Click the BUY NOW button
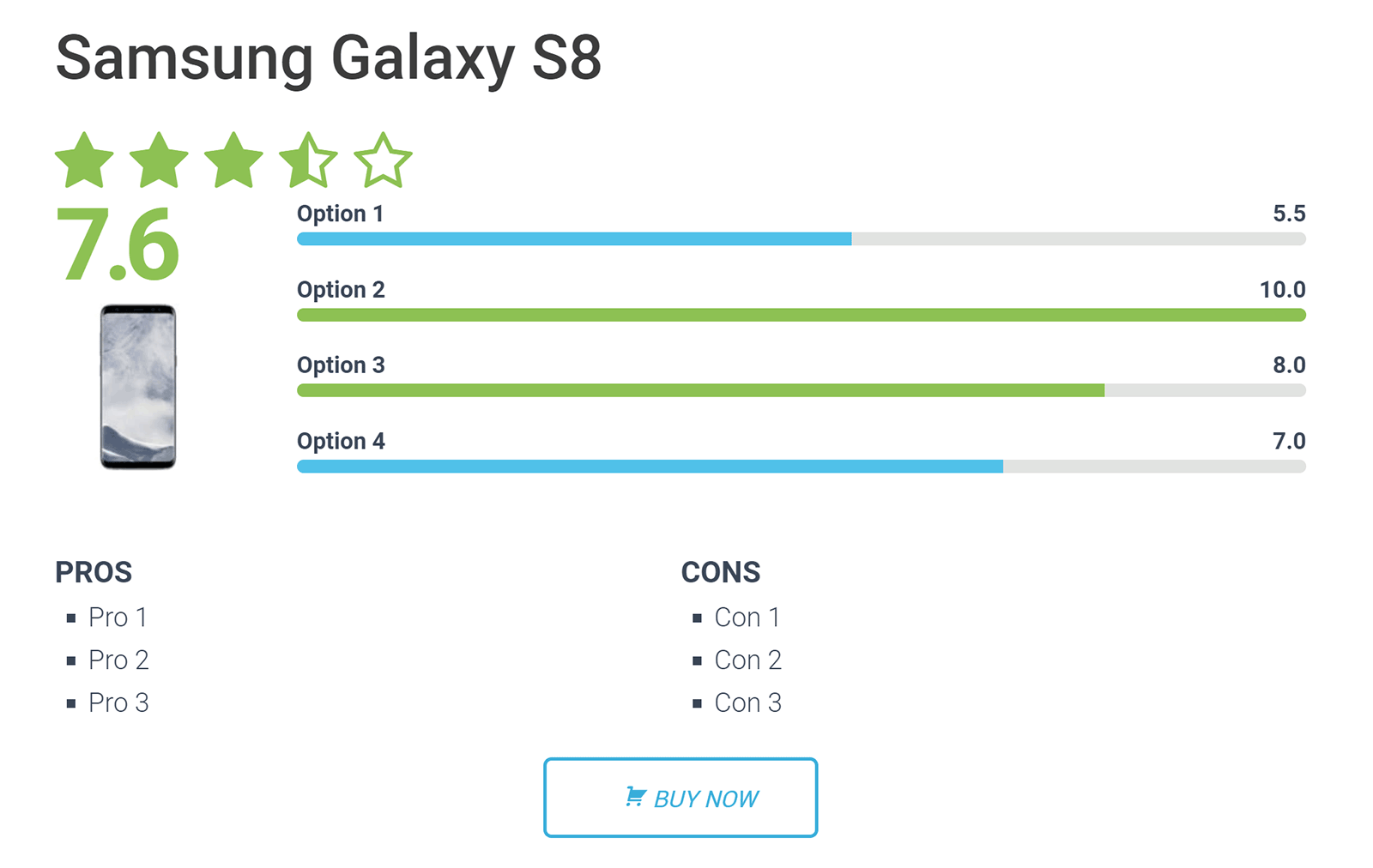1373x868 pixels. click(x=680, y=798)
